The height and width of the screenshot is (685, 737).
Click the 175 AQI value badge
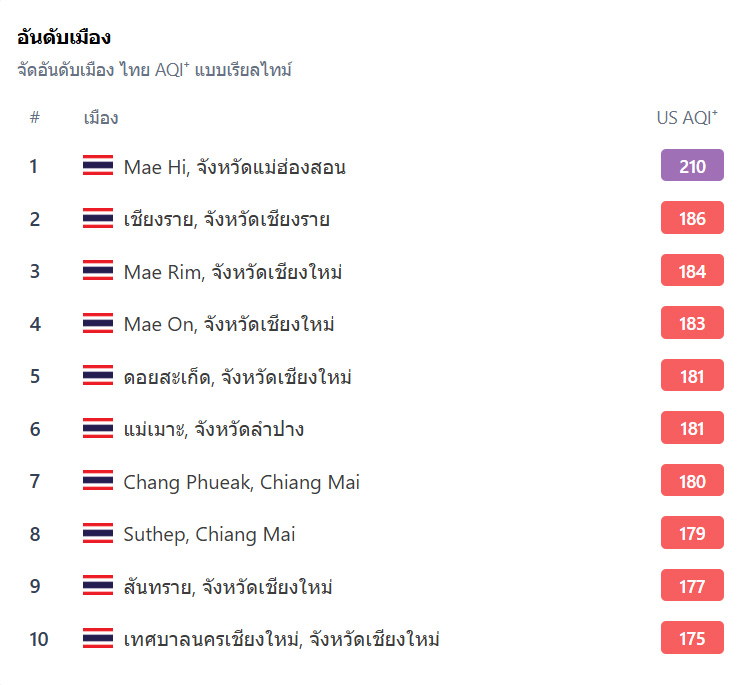pyautogui.click(x=692, y=638)
